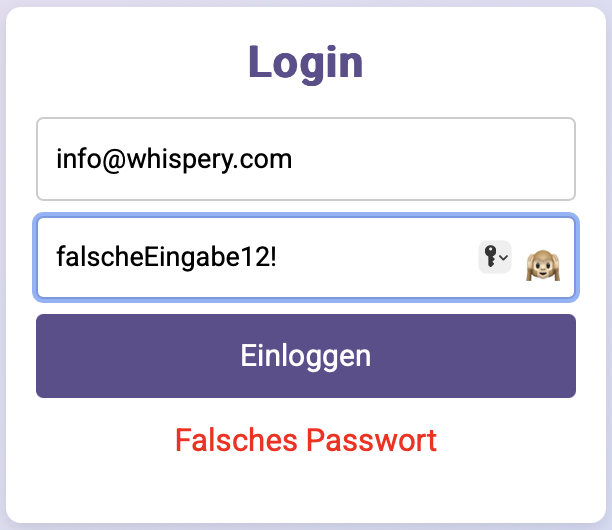Click into the falscheEingabe12! password field
Image resolution: width=612 pixels, height=530 pixels.
(x=306, y=258)
